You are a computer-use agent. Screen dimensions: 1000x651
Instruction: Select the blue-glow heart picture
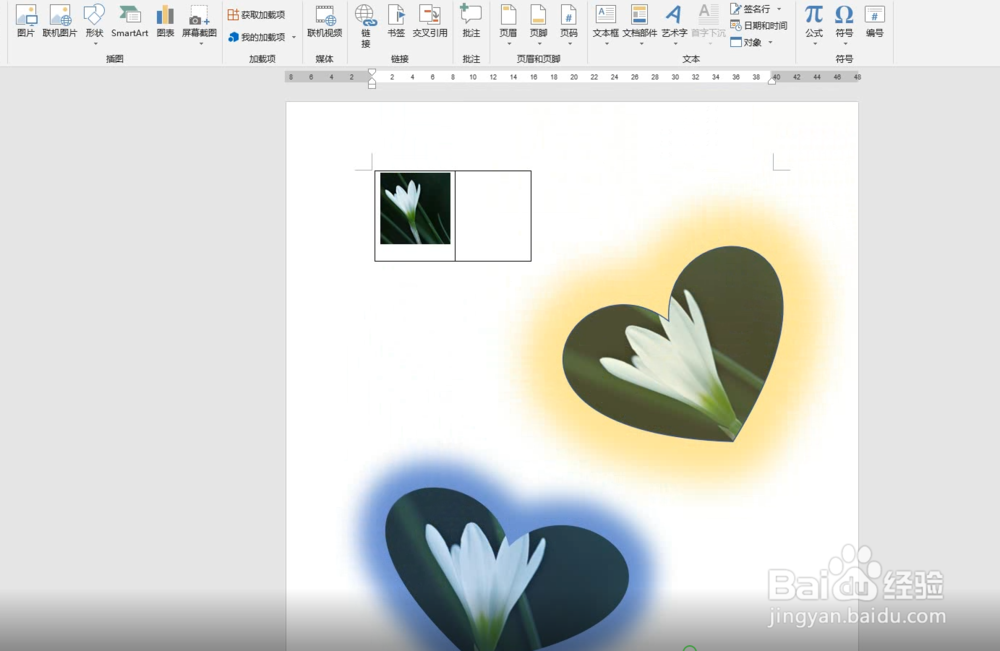[x=507, y=567]
